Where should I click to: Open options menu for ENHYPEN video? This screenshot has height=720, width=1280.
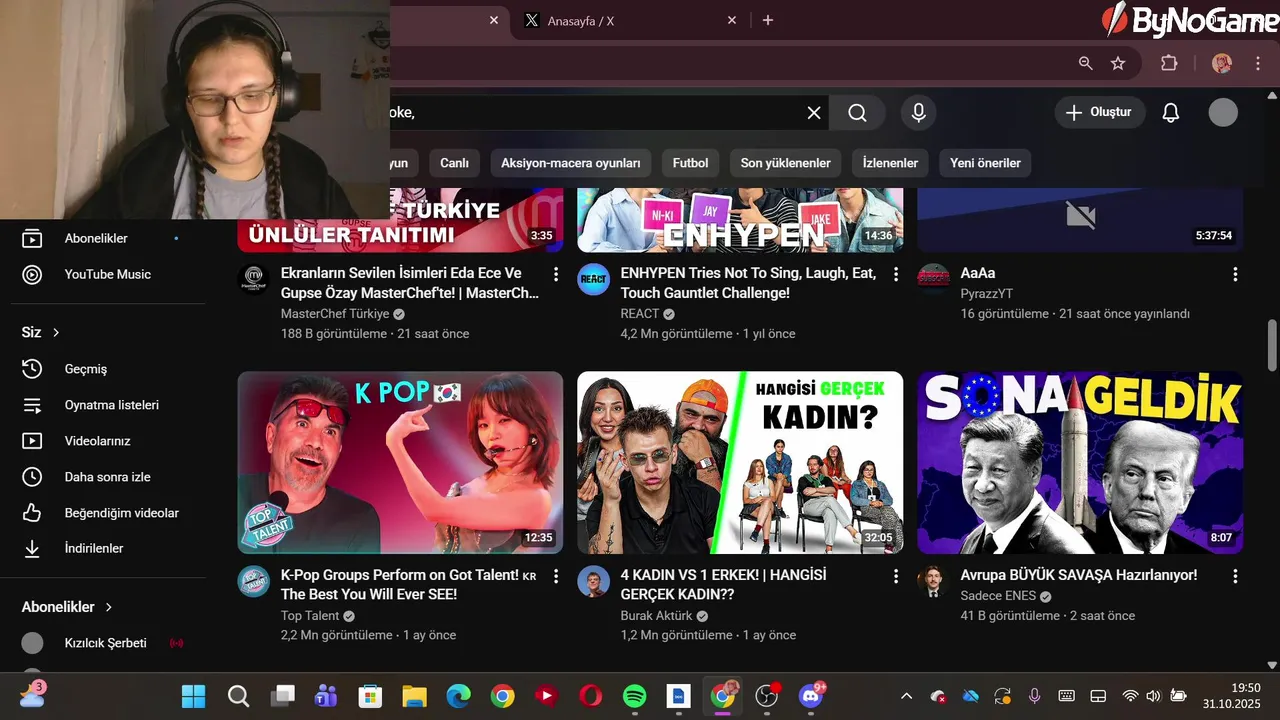pos(896,274)
